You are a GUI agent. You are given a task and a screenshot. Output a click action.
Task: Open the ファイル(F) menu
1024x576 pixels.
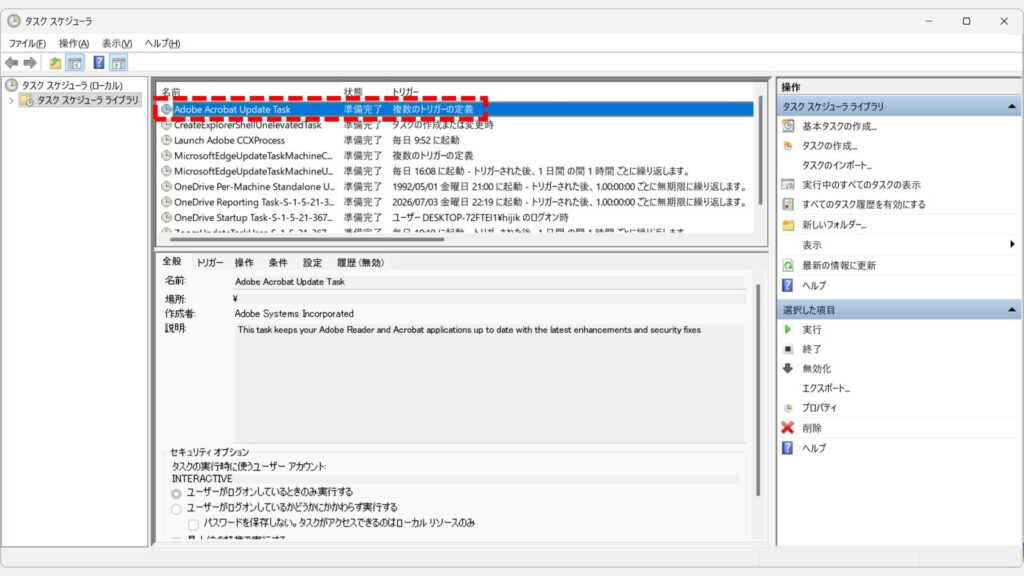pyautogui.click(x=27, y=43)
